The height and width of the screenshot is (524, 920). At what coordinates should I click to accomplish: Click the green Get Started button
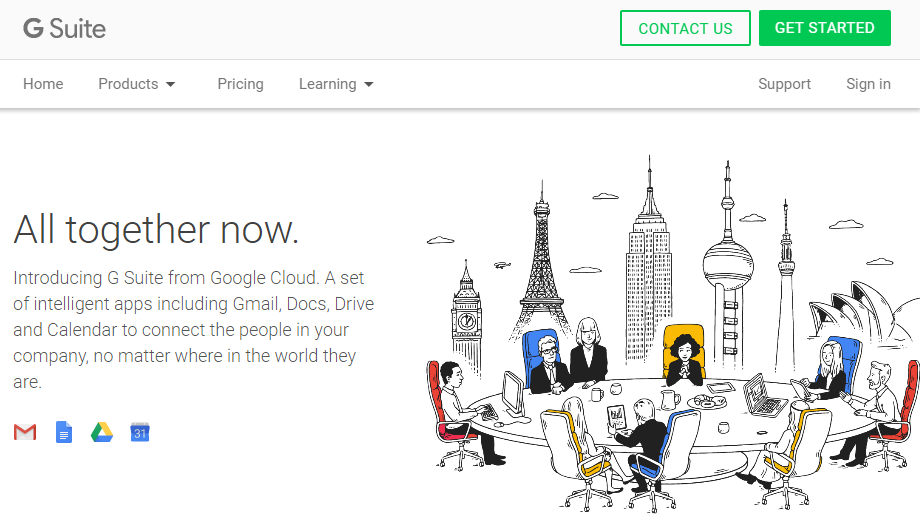click(825, 28)
